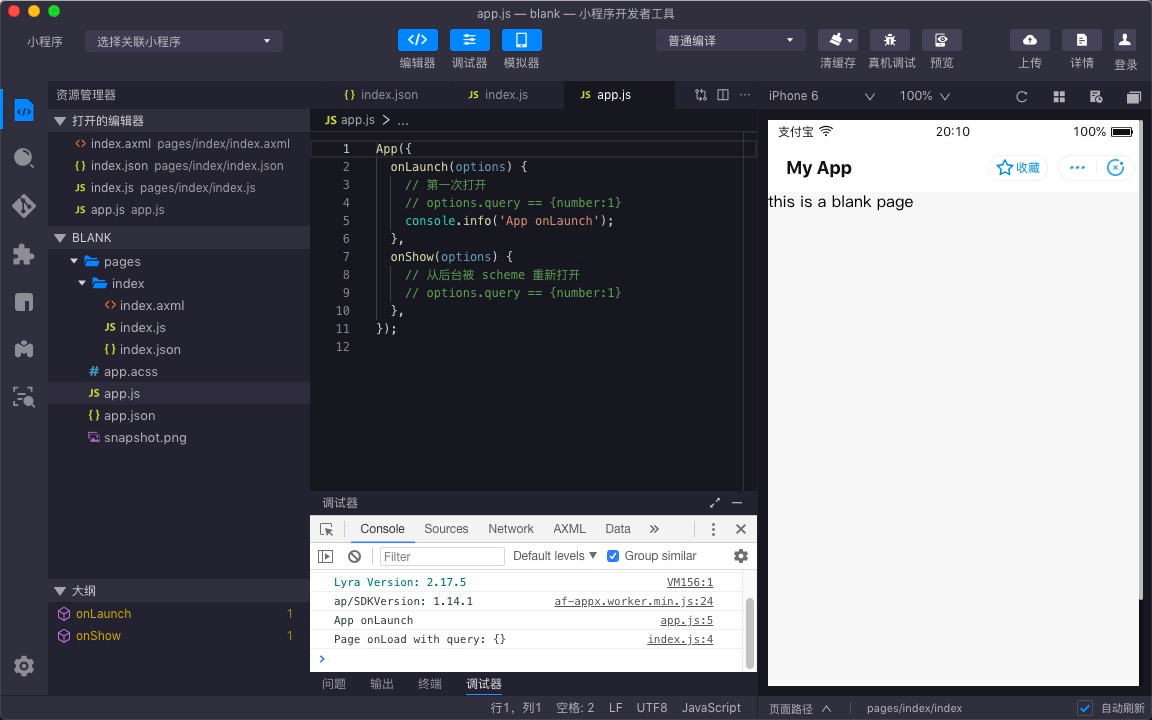1152x720 pixels.
Task: Collapse the BLANK project section
Action: point(60,238)
